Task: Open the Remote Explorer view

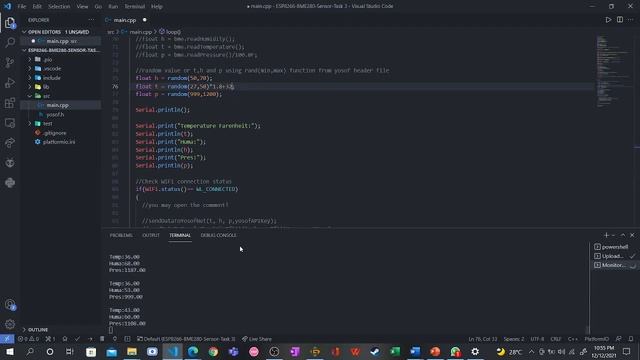Action: pyautogui.click(x=10, y=122)
